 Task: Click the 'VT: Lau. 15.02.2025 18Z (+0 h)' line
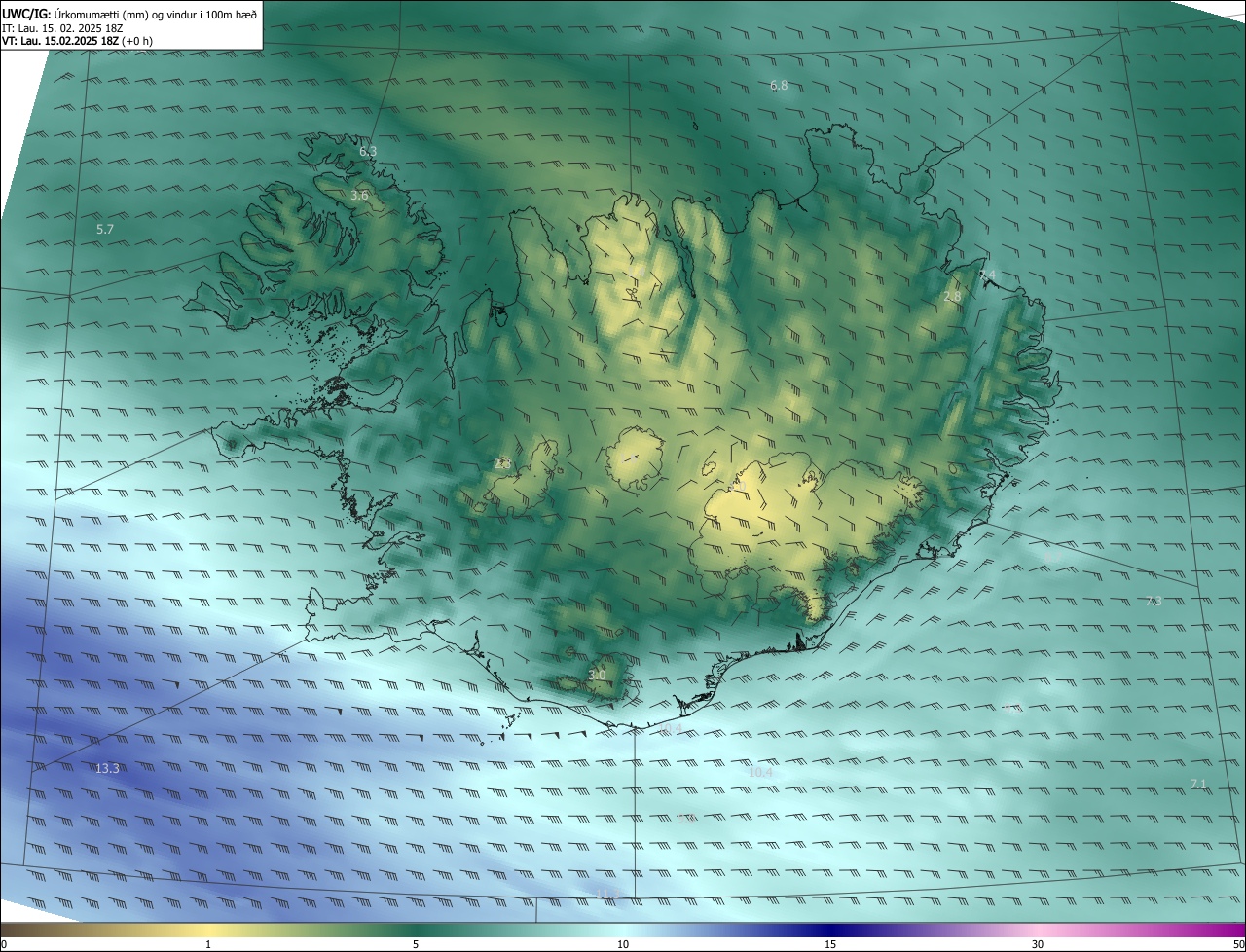[x=77, y=41]
